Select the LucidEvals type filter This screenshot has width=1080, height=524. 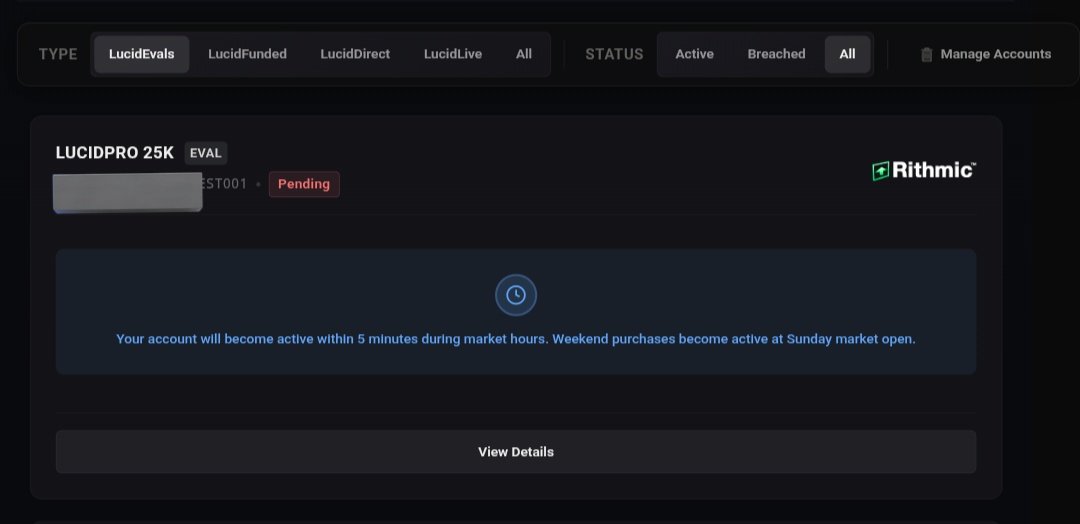(141, 54)
